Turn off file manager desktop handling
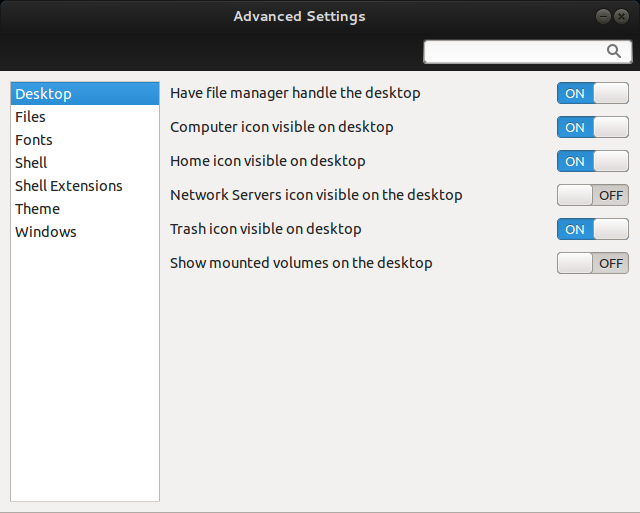This screenshot has width=640, height=513. pyautogui.click(x=593, y=93)
